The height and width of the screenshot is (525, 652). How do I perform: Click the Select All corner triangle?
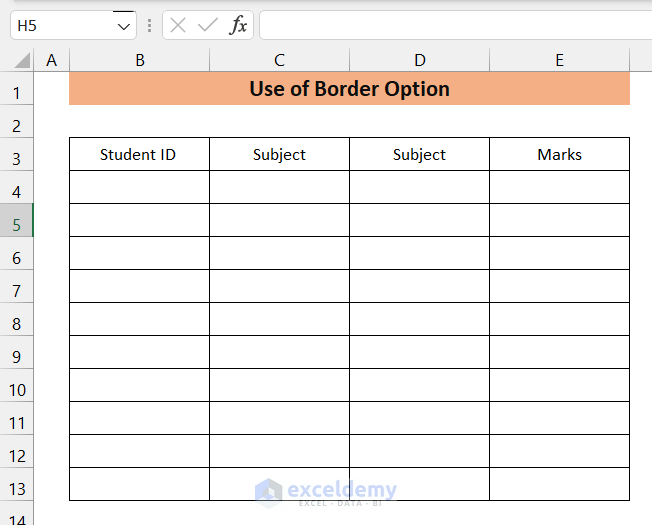click(22, 60)
